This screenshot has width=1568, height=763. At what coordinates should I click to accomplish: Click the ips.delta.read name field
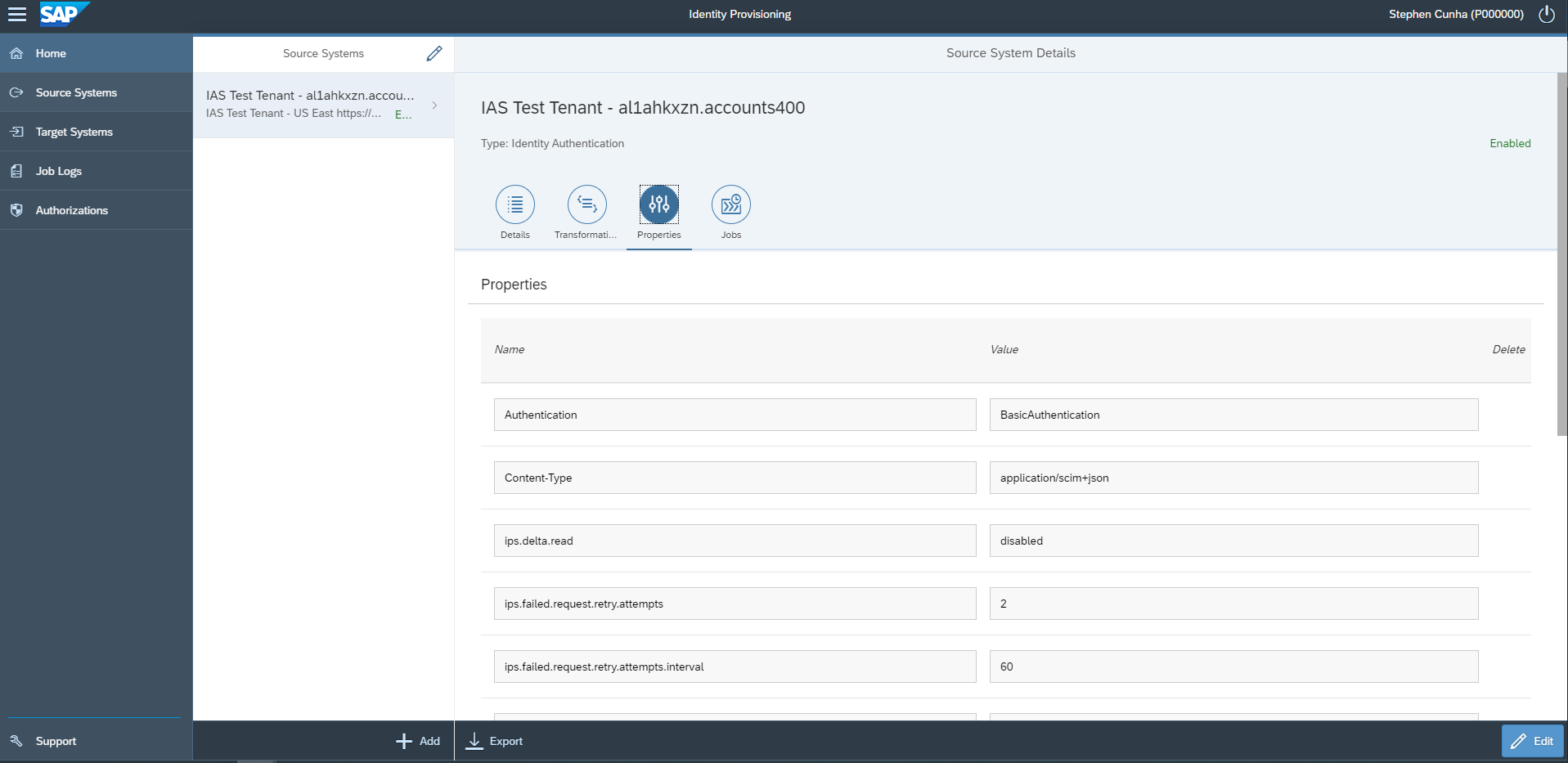click(x=735, y=541)
